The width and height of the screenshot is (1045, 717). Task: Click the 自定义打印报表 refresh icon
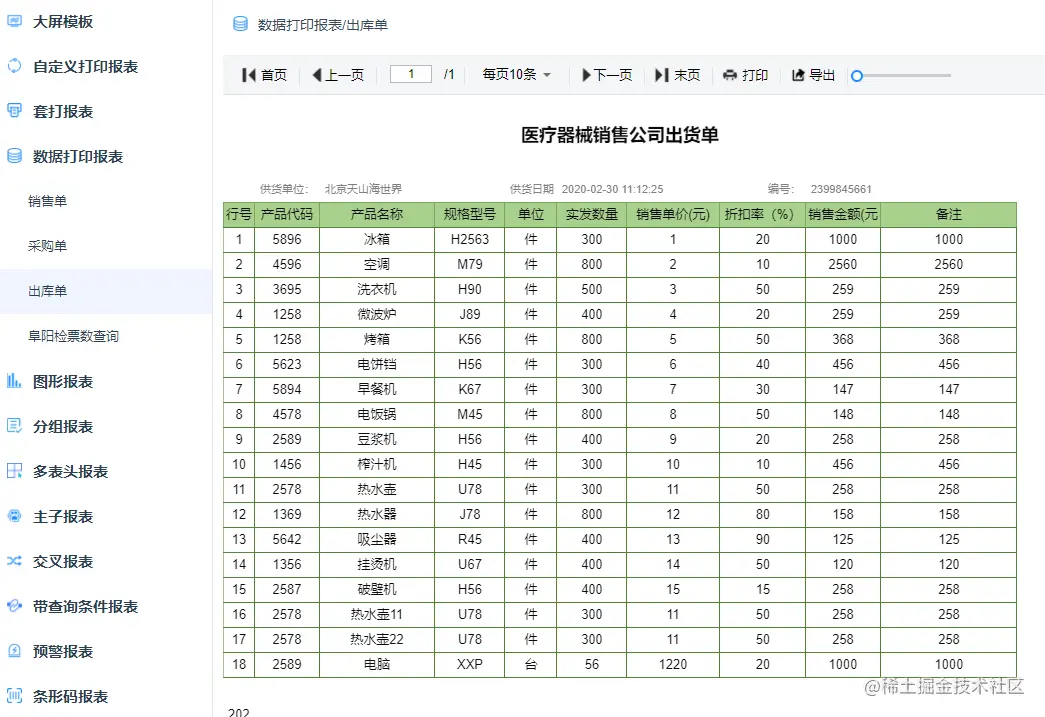click(x=14, y=66)
